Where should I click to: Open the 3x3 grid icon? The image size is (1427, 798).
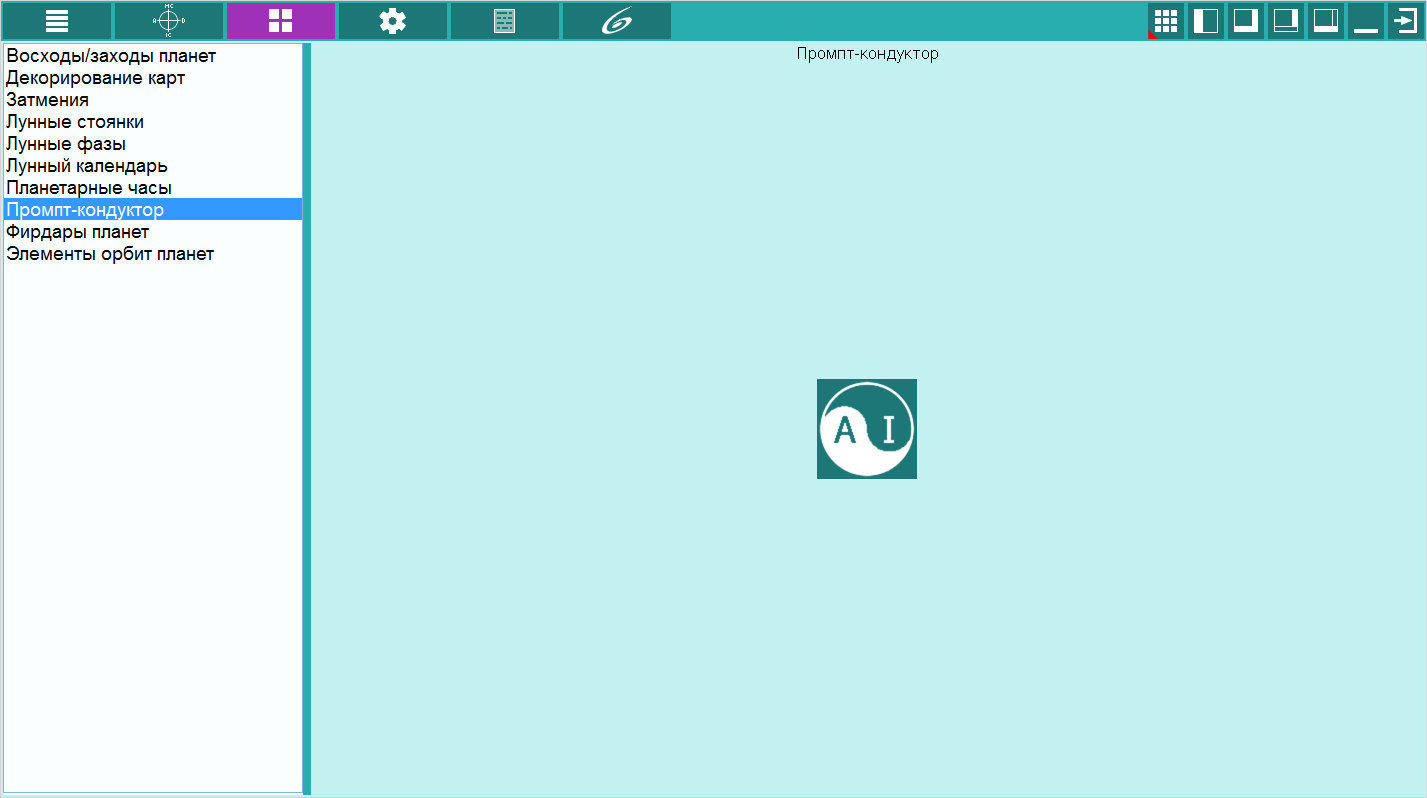[1166, 21]
